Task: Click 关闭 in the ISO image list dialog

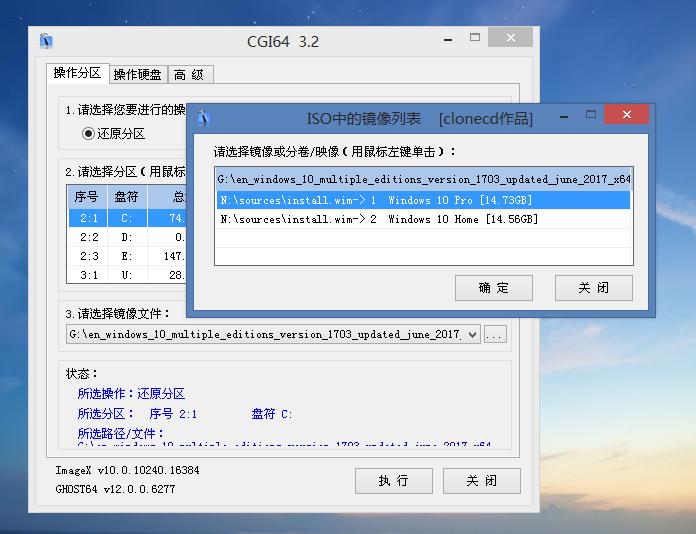Action: click(x=593, y=288)
